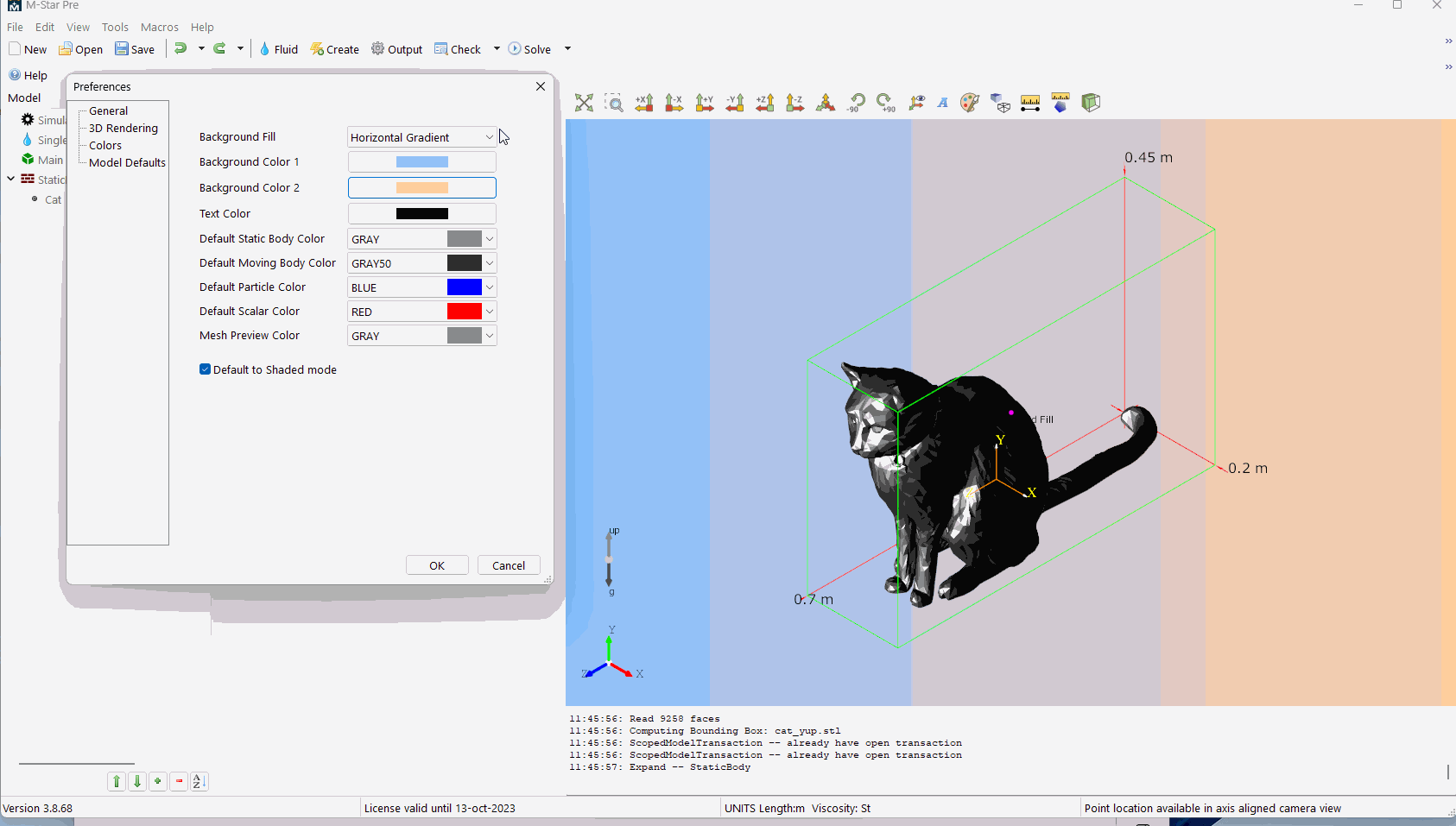This screenshot has height=826, width=1456.
Task: Set camera to -Y view
Action: (735, 103)
